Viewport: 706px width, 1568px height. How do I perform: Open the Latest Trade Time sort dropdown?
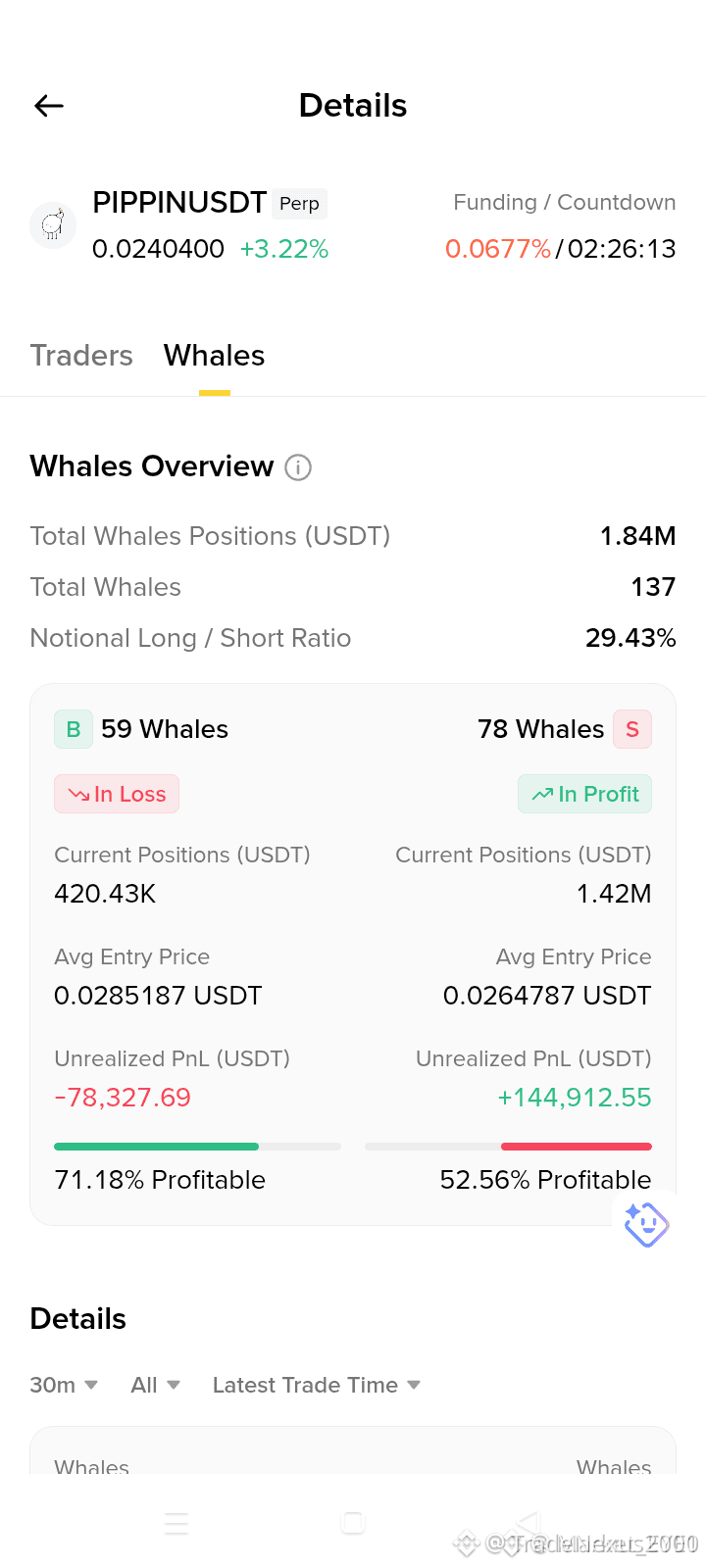pyautogui.click(x=317, y=1385)
